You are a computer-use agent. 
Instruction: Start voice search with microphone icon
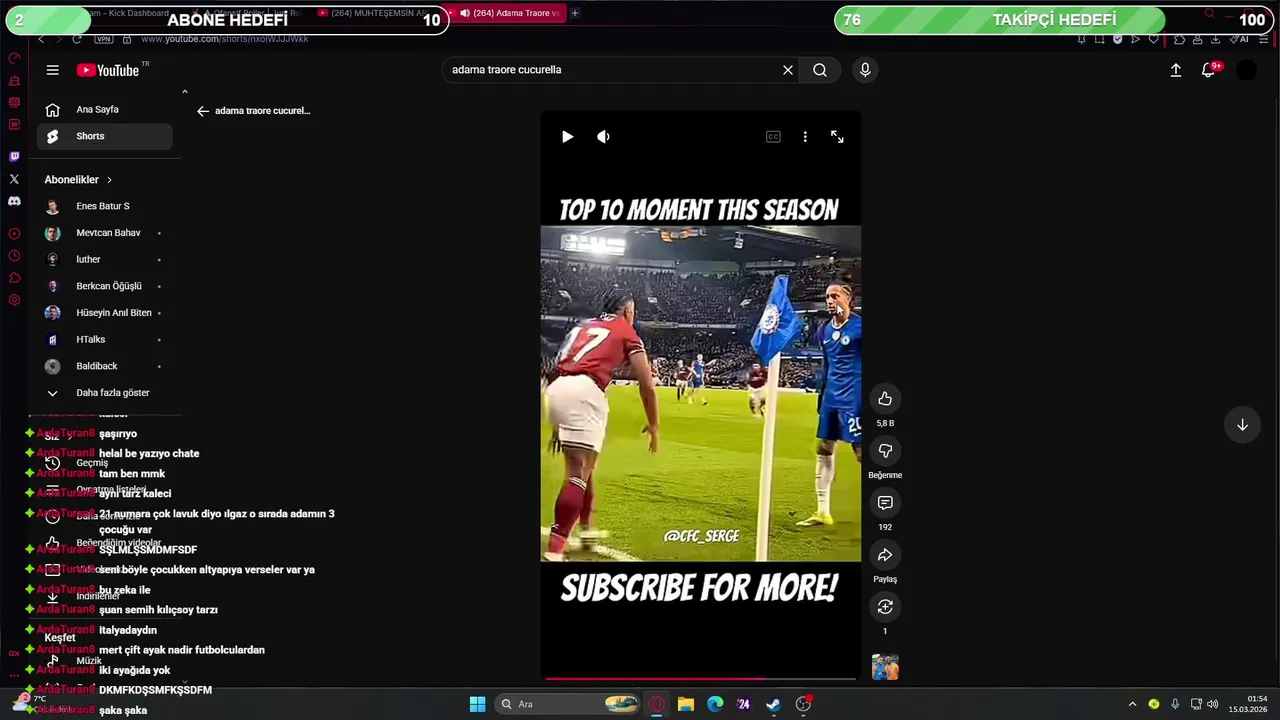865,70
